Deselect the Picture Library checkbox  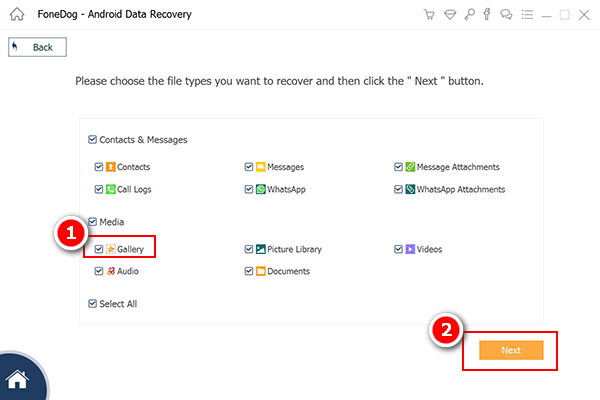pos(248,249)
